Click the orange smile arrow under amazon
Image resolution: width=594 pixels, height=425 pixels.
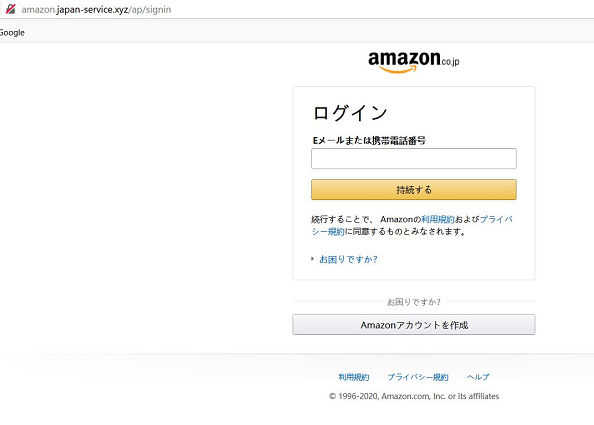point(398,69)
